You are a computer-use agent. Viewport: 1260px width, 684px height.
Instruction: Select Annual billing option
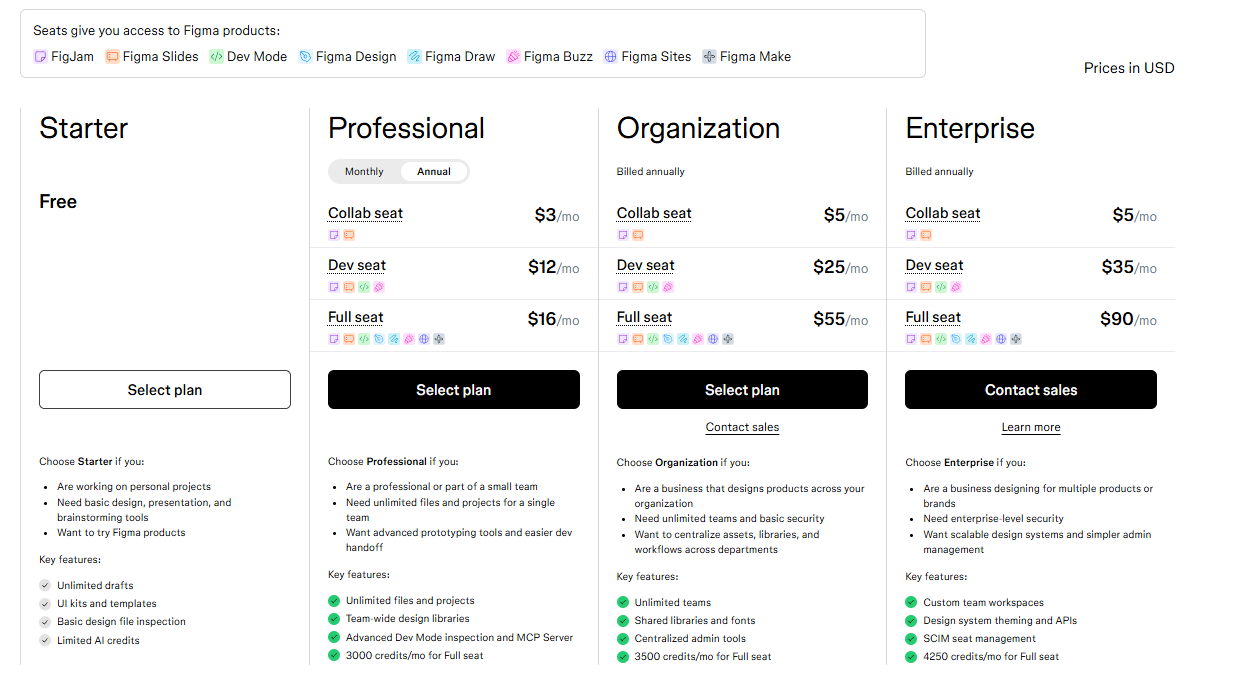434,172
